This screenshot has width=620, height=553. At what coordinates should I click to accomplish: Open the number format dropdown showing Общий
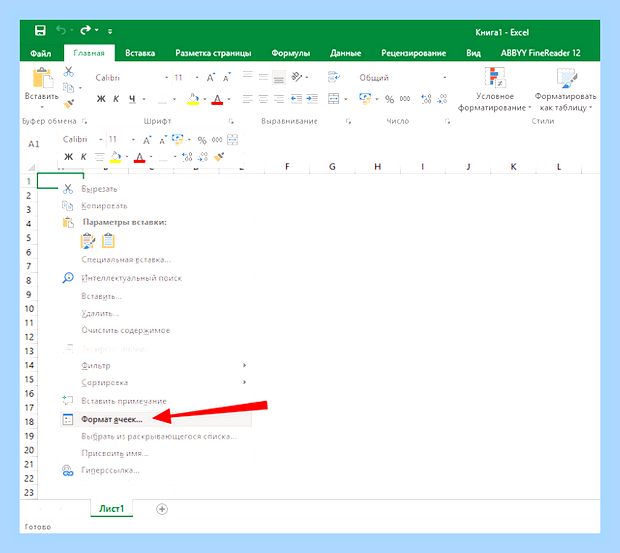coord(444,78)
